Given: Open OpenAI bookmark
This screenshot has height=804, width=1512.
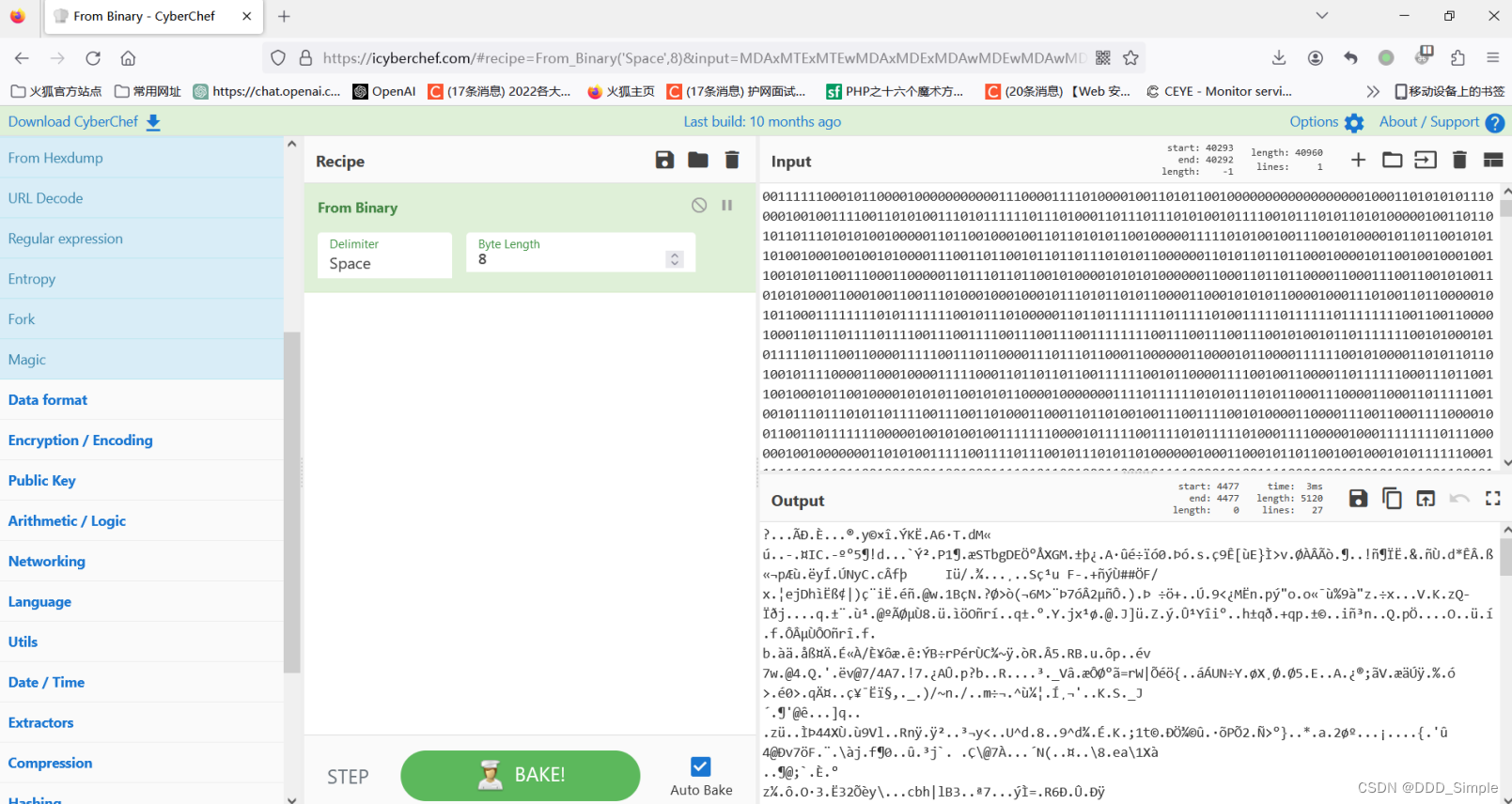Looking at the screenshot, I should (x=384, y=91).
